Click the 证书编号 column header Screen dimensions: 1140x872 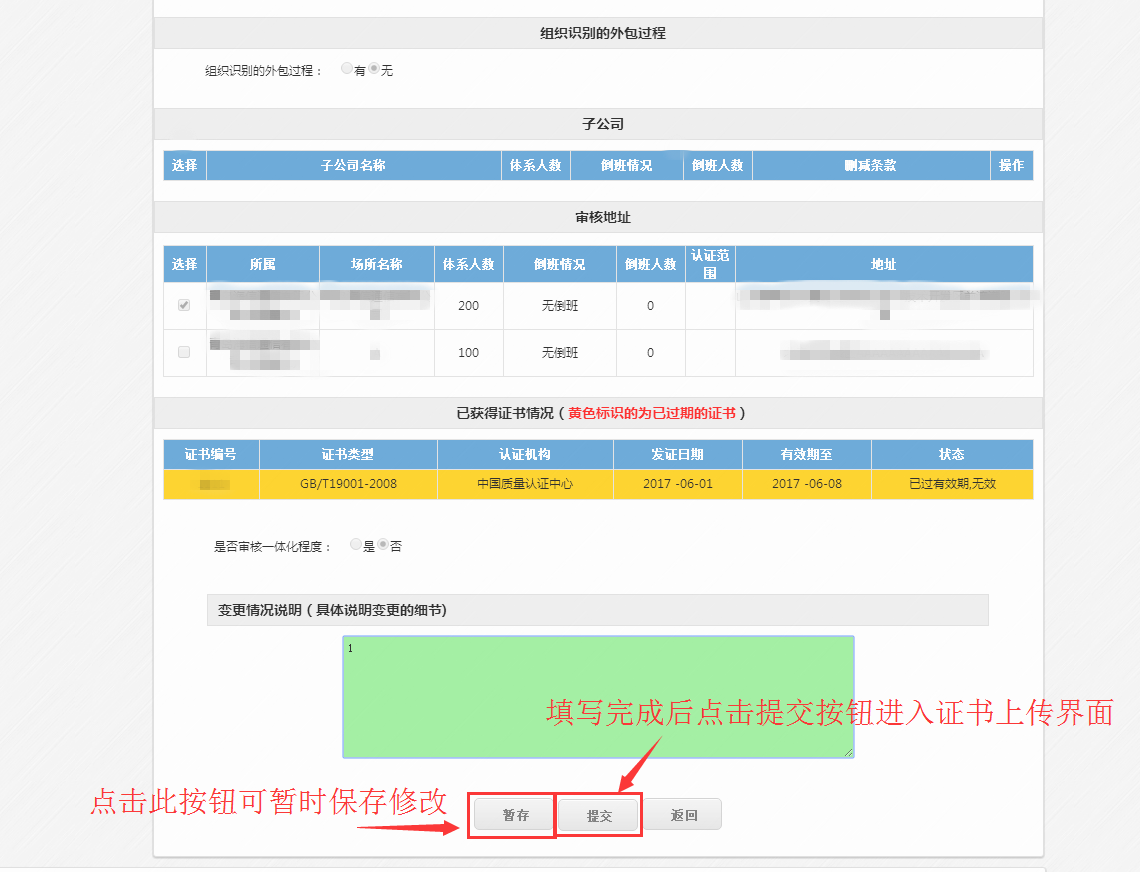pos(211,454)
